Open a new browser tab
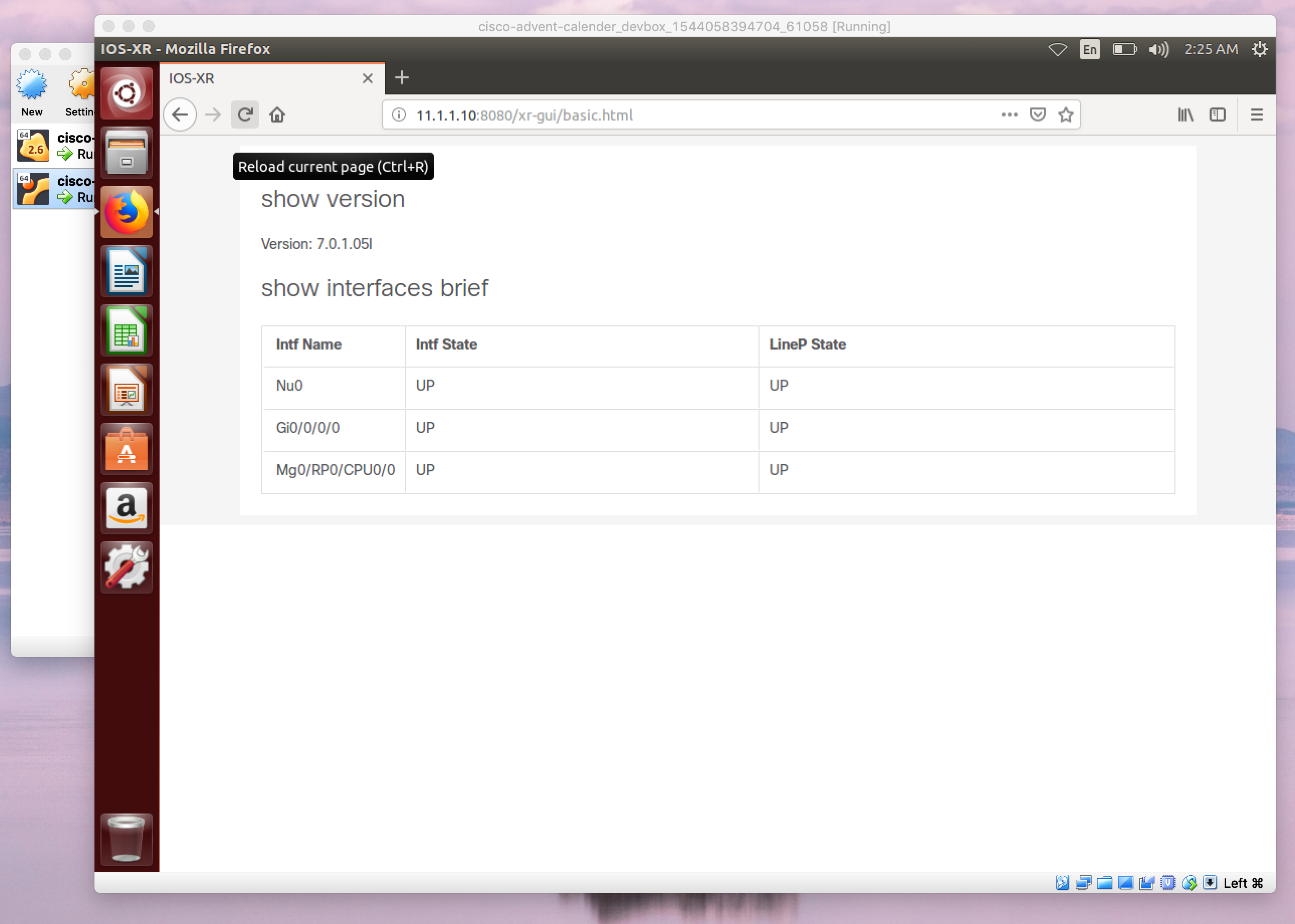1295x924 pixels. (x=402, y=77)
